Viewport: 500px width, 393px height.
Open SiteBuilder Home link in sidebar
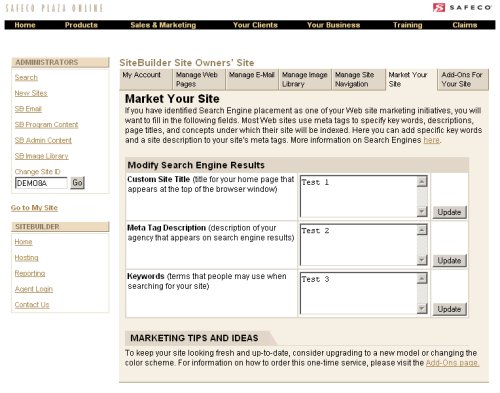(23, 242)
